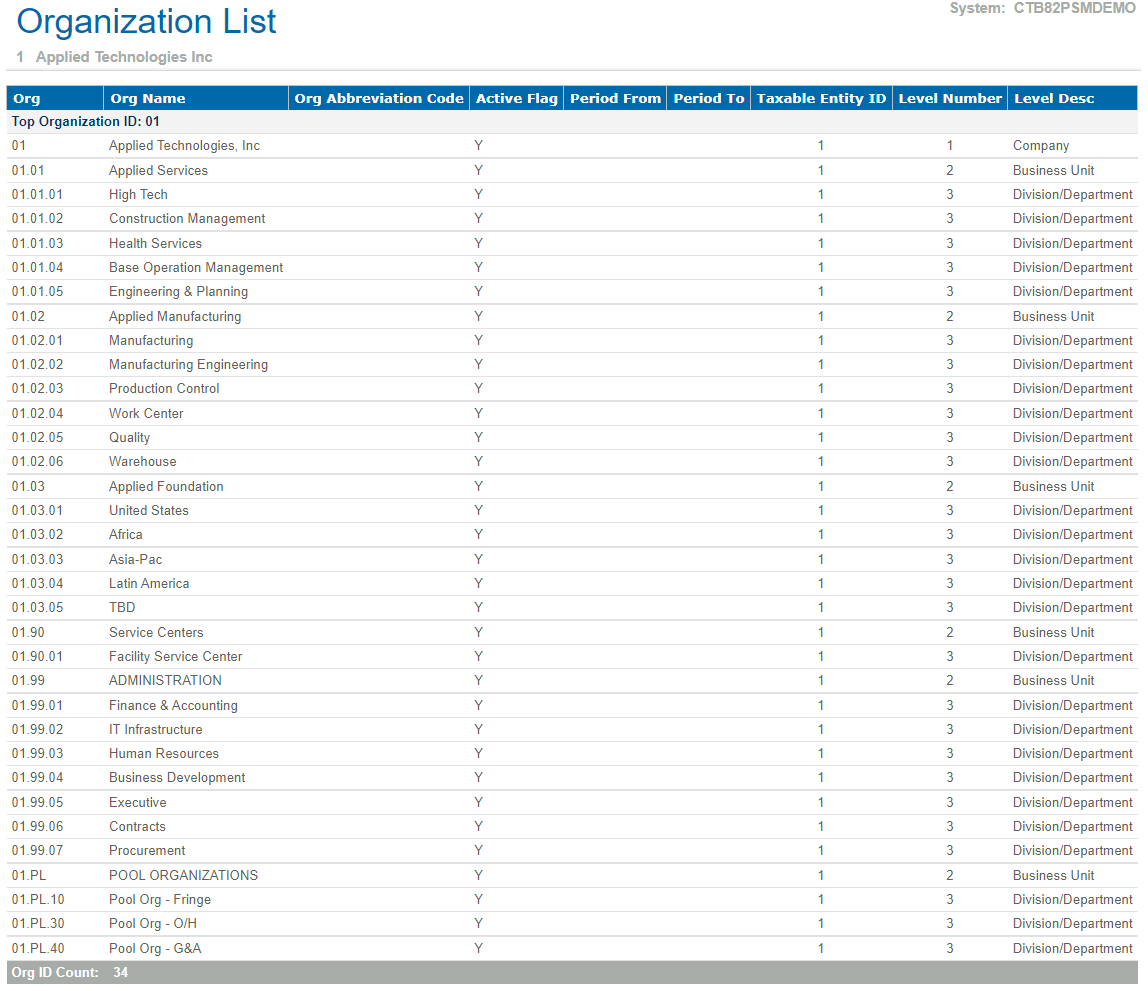Click the Org column header
The image size is (1148, 991).
click(x=27, y=98)
